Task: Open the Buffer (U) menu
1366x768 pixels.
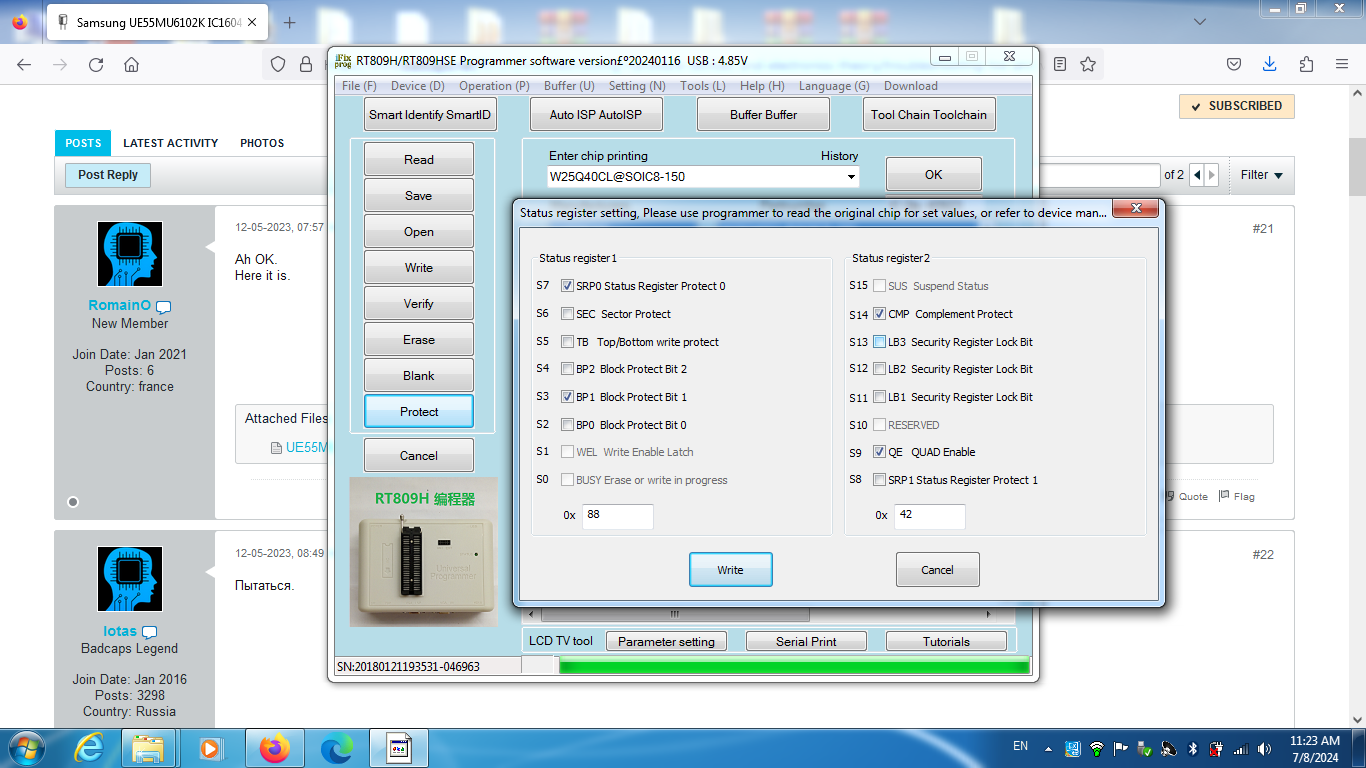Action: tap(569, 86)
